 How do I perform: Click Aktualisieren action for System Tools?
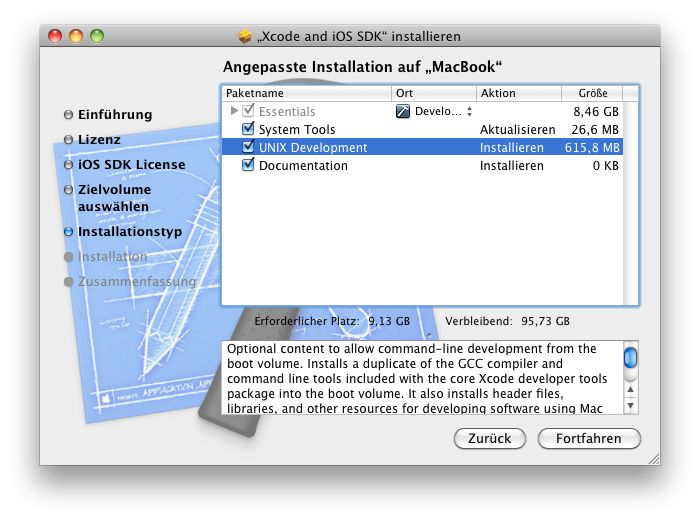click(517, 129)
